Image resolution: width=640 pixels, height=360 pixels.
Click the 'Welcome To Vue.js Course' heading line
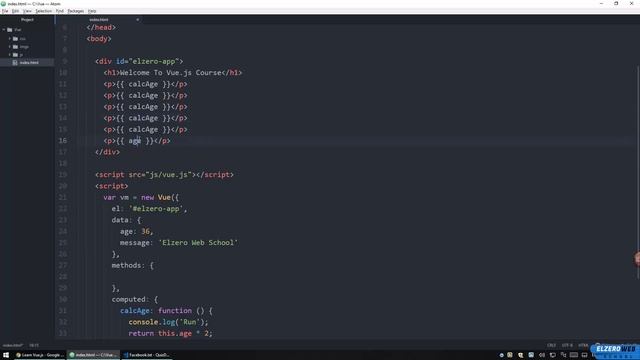172,73
